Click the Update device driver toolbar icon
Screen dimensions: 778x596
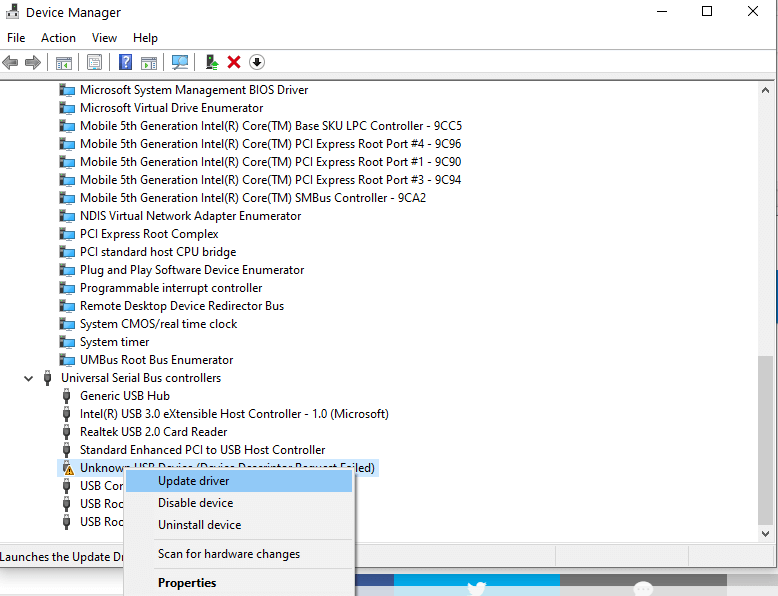tap(212, 63)
